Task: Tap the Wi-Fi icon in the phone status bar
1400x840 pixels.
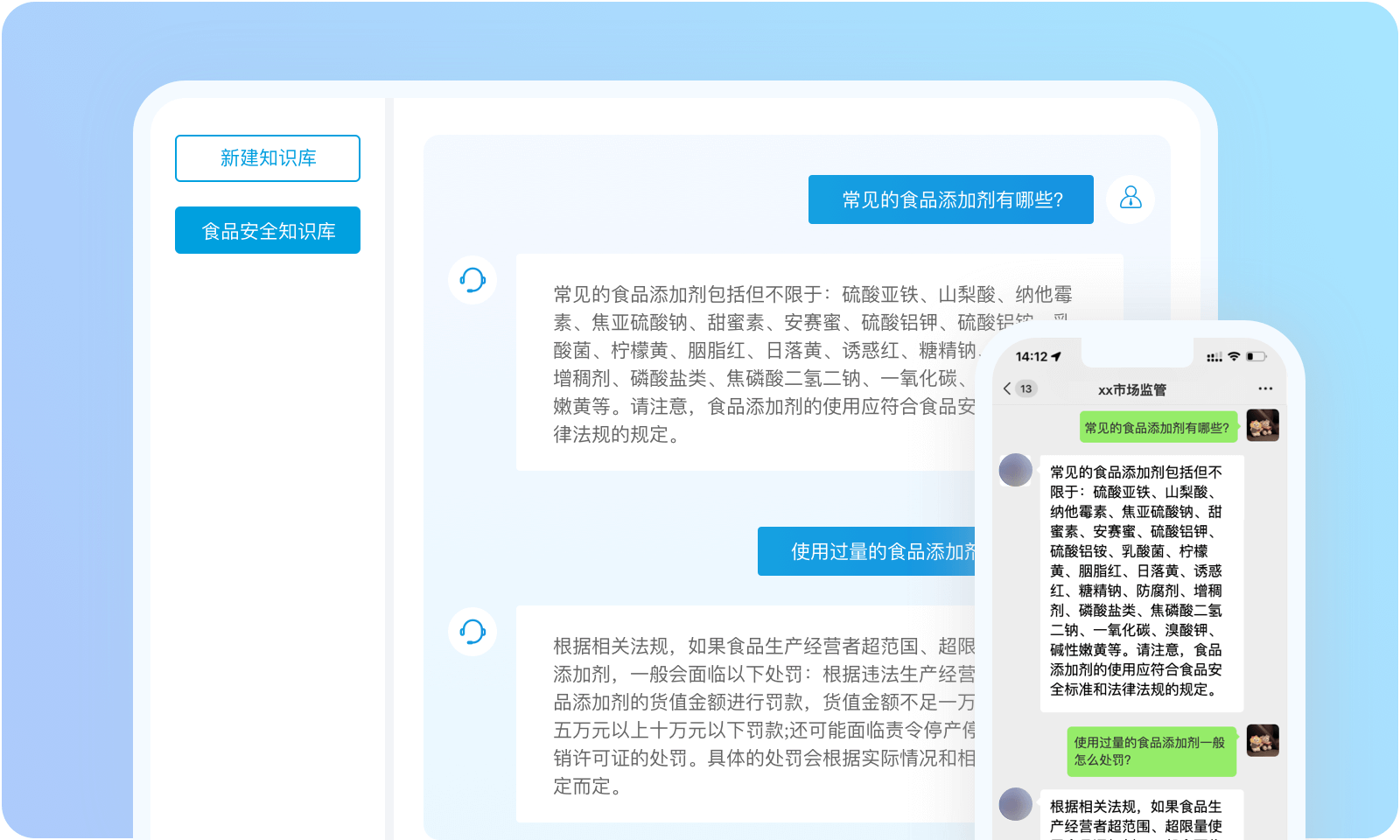Action: coord(1234,357)
